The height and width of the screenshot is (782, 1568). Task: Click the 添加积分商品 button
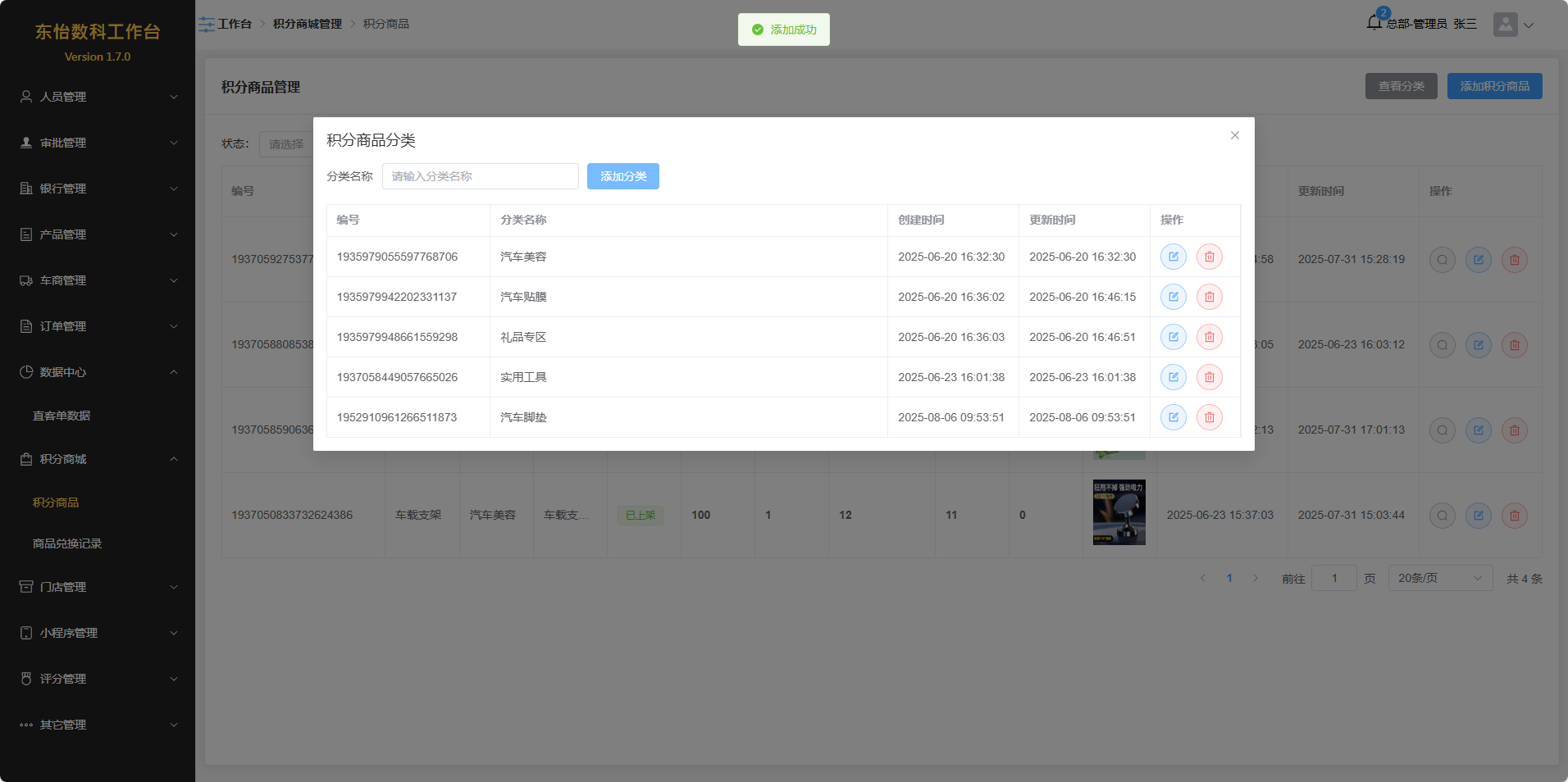click(x=1493, y=86)
